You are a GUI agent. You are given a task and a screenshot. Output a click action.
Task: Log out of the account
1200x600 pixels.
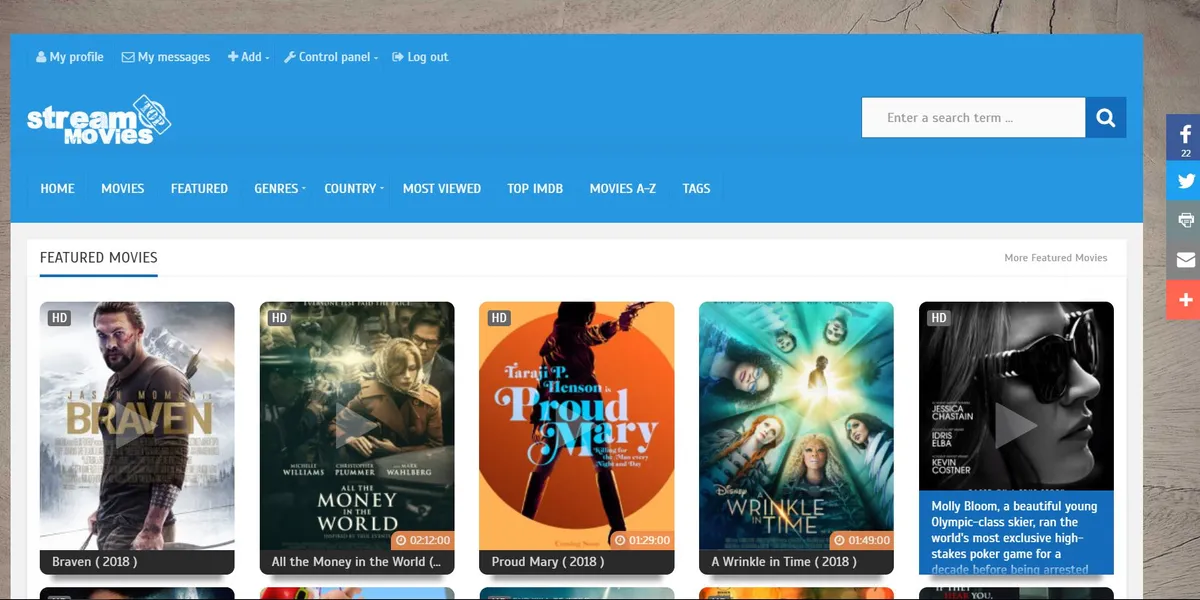(x=420, y=57)
